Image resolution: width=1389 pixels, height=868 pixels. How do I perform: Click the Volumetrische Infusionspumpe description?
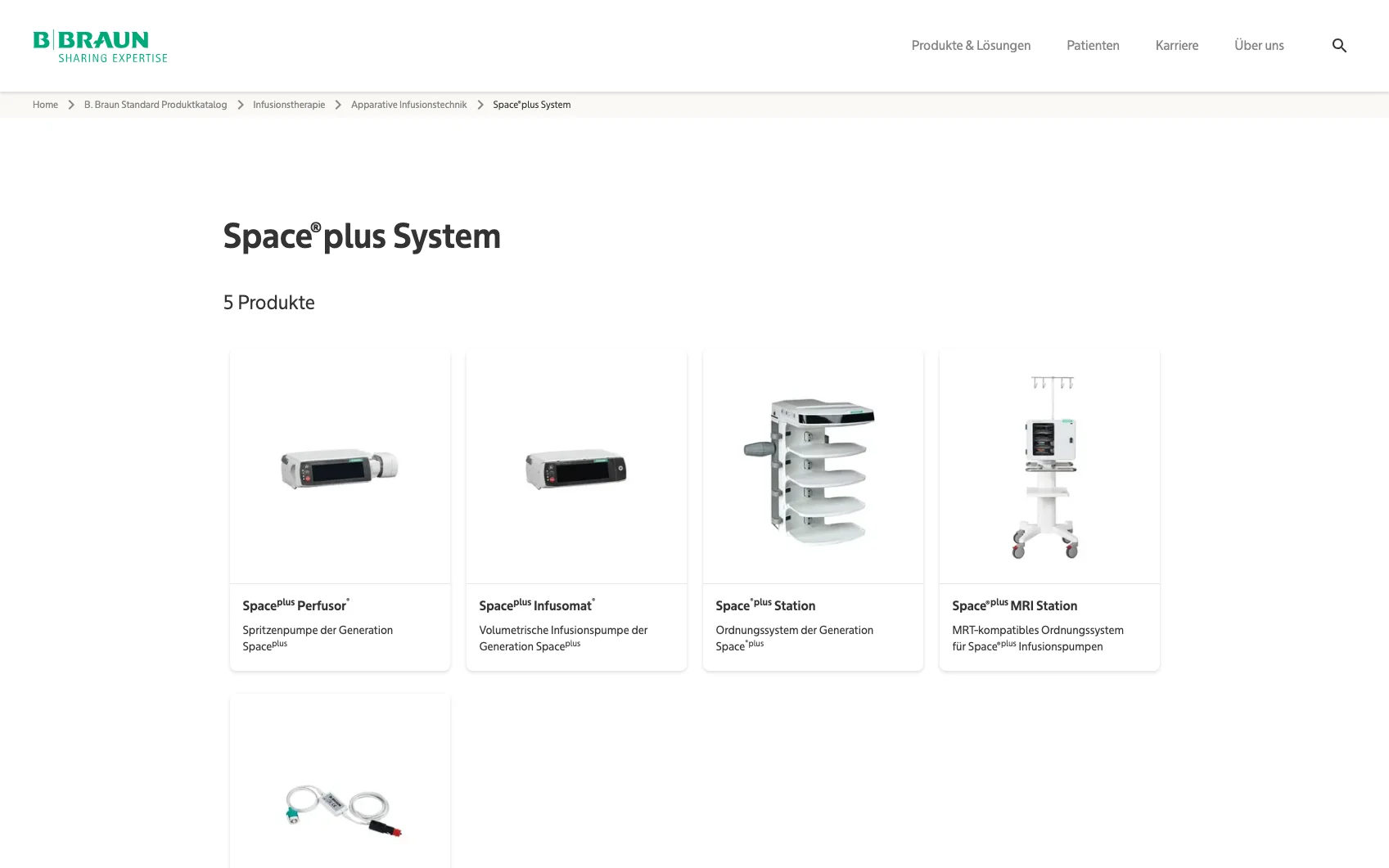[x=563, y=638]
